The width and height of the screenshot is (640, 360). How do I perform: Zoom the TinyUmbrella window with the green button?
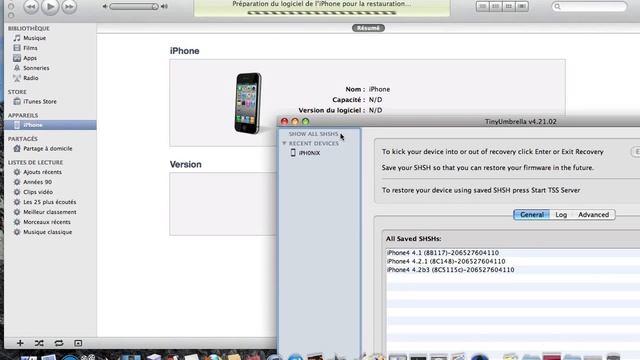[x=305, y=121]
